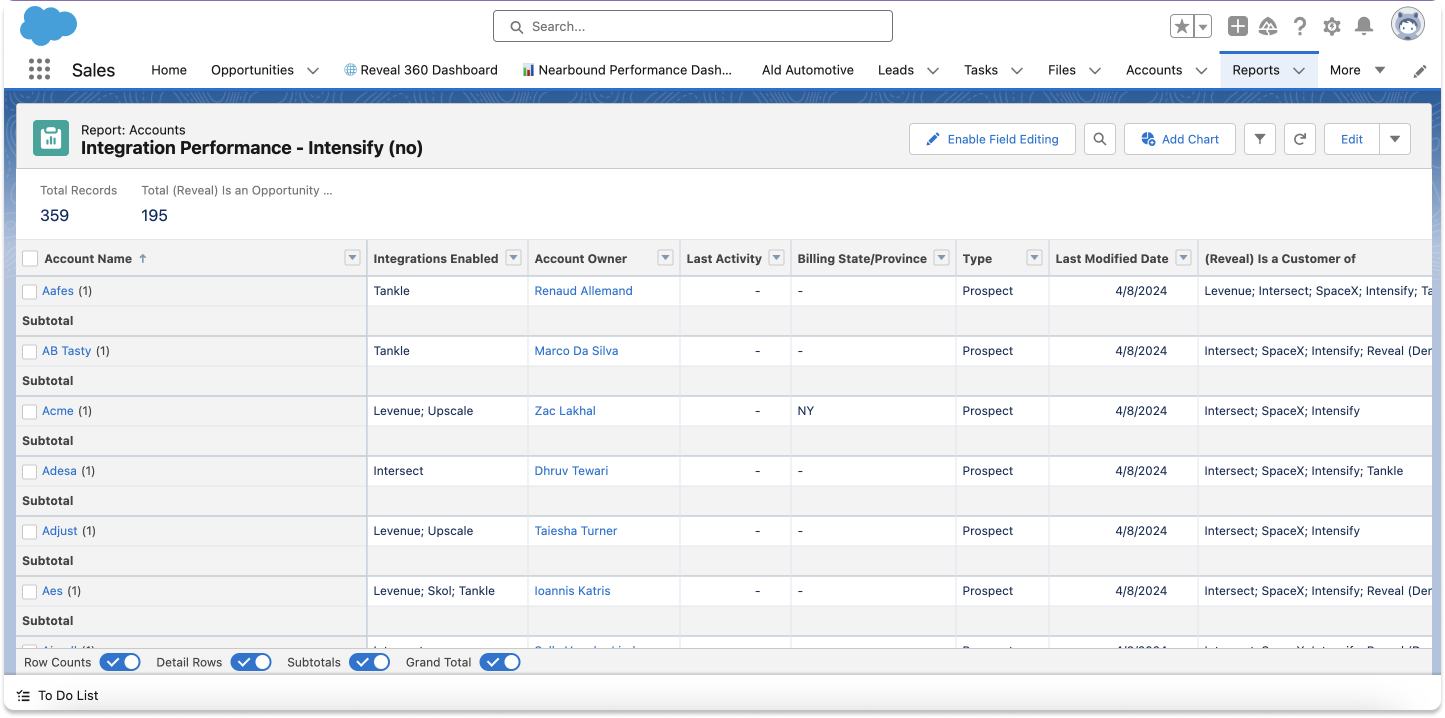This screenshot has width=1445, height=718.
Task: Switch to Ald Automotive tab
Action: click(x=808, y=70)
